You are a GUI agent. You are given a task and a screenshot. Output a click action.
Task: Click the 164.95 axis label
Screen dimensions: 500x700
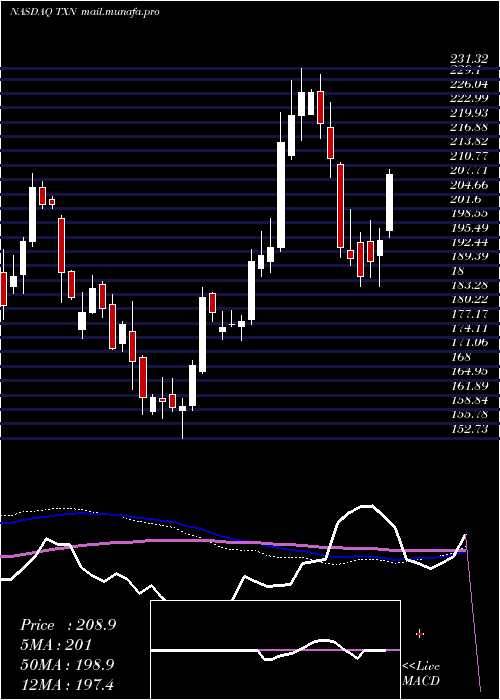[x=469, y=371]
